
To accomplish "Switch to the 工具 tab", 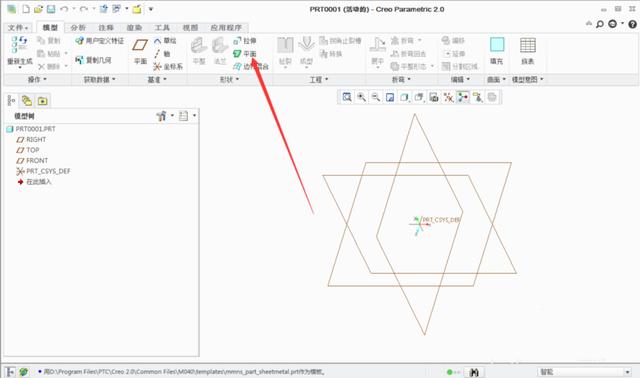I will tap(162, 27).
